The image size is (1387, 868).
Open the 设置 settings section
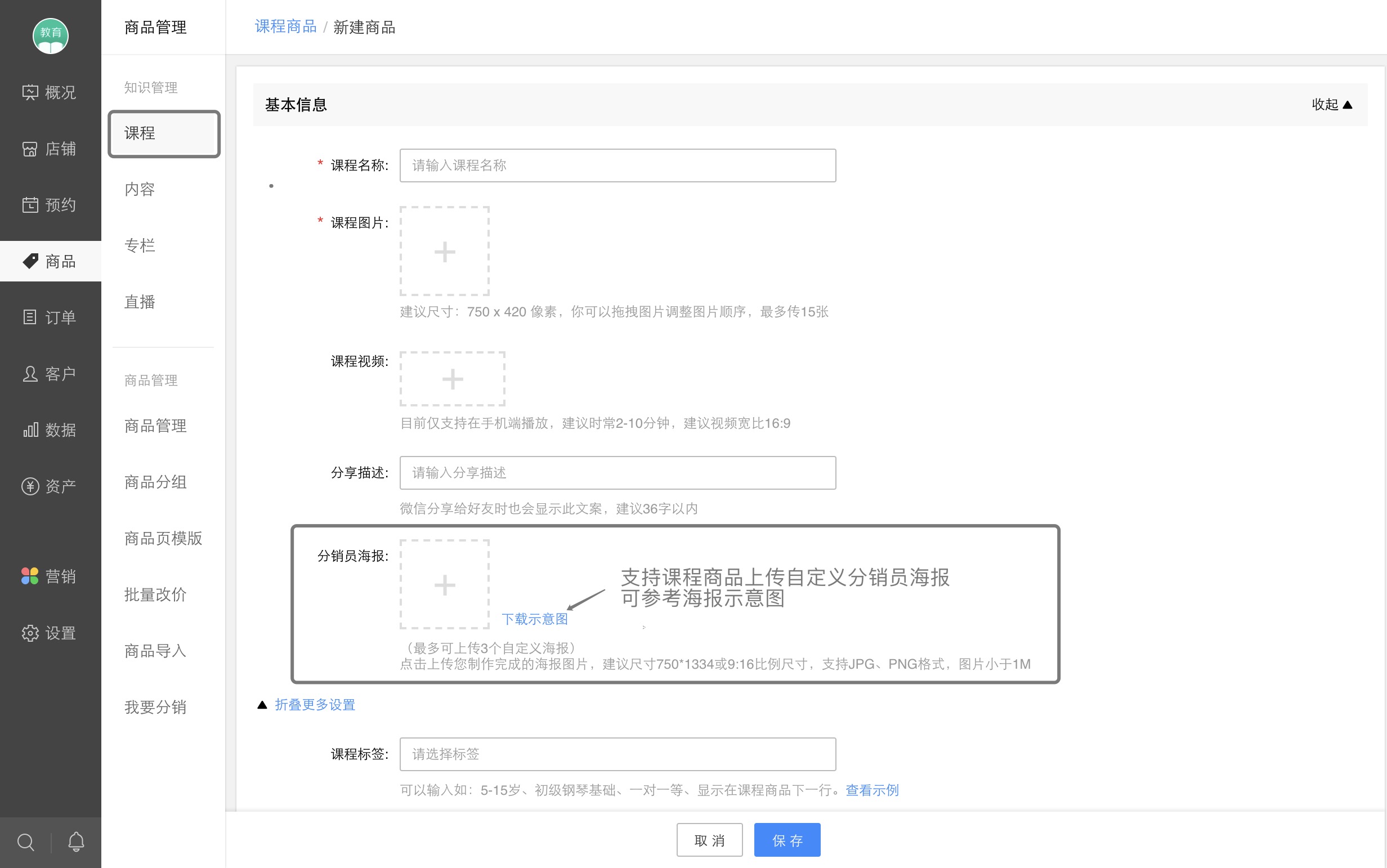point(50,633)
